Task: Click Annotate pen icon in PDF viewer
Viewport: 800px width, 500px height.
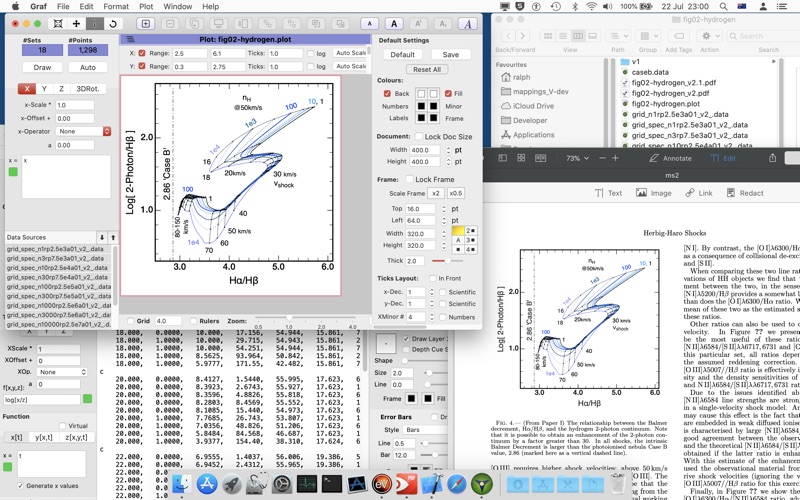Action: pos(656,158)
